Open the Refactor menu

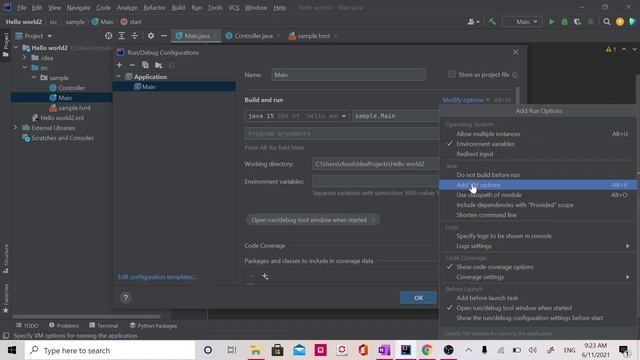pyautogui.click(x=154, y=8)
